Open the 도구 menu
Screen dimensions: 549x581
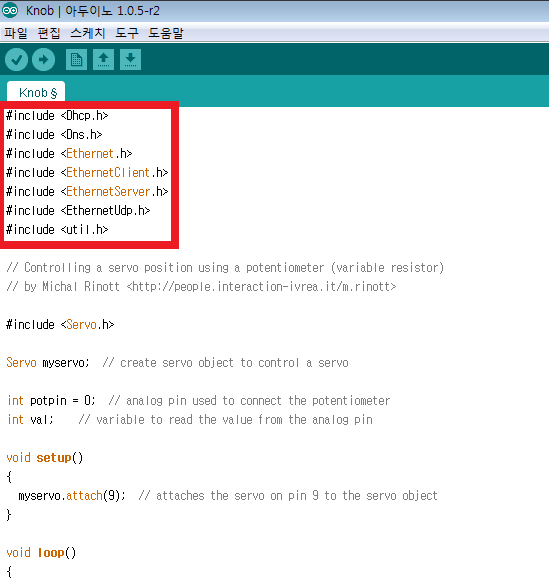pos(127,33)
